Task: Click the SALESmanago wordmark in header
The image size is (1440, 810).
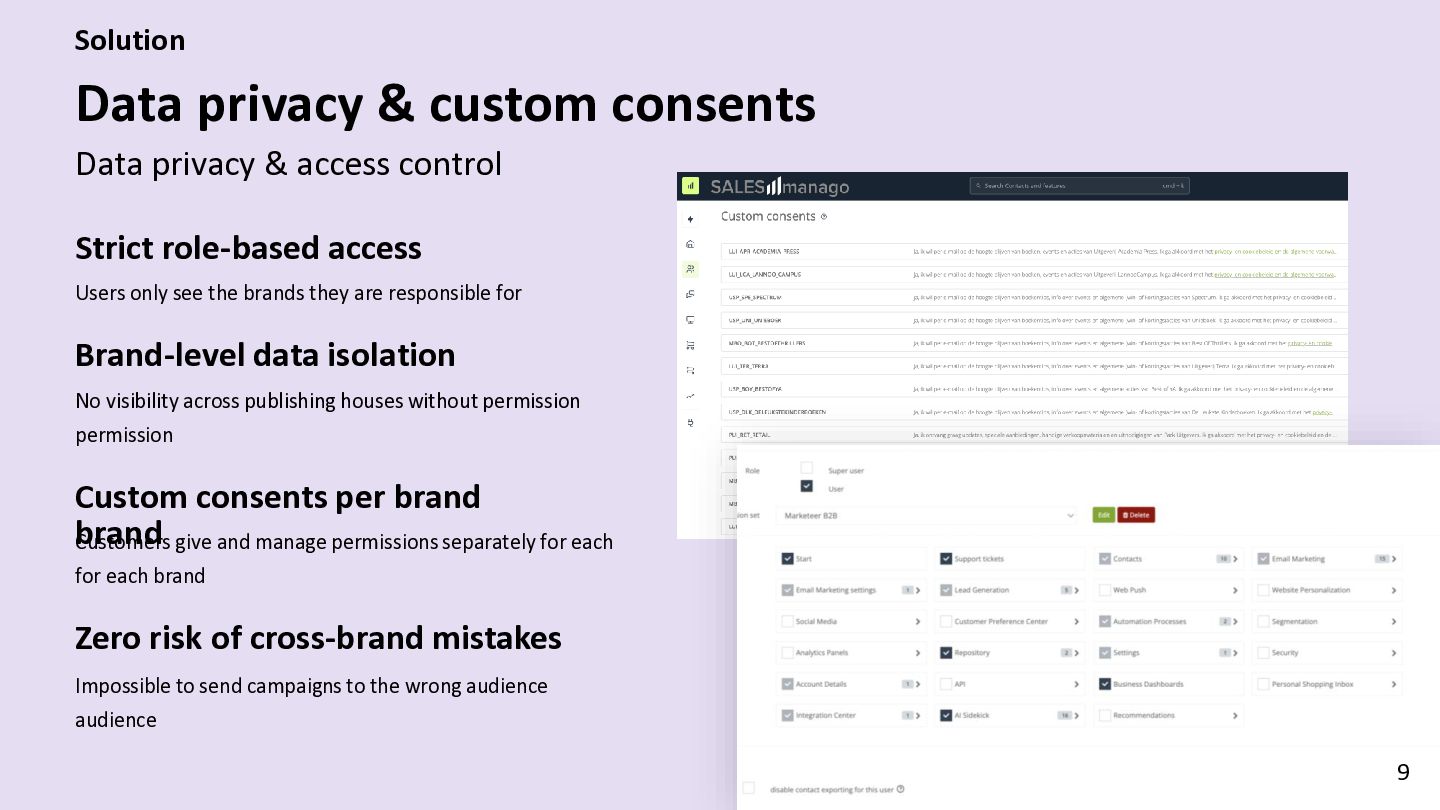Action: [x=779, y=186]
